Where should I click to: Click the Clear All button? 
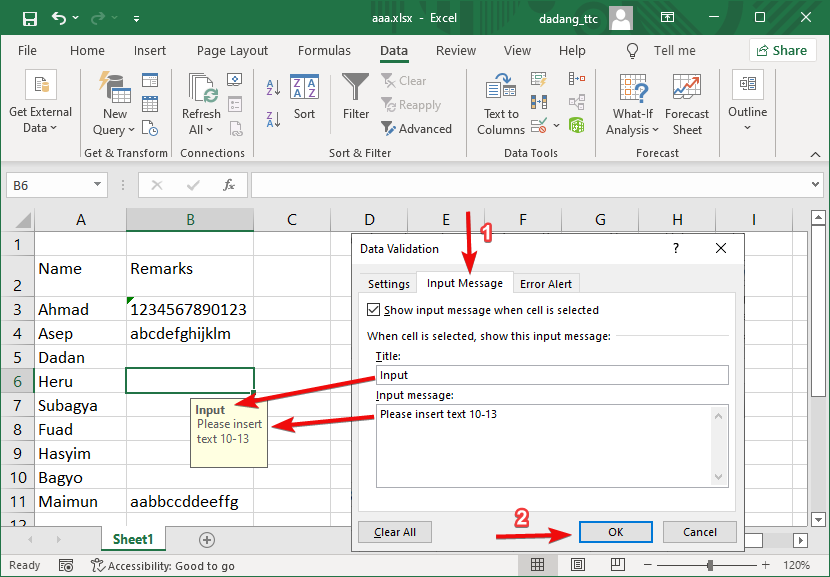[x=394, y=531]
